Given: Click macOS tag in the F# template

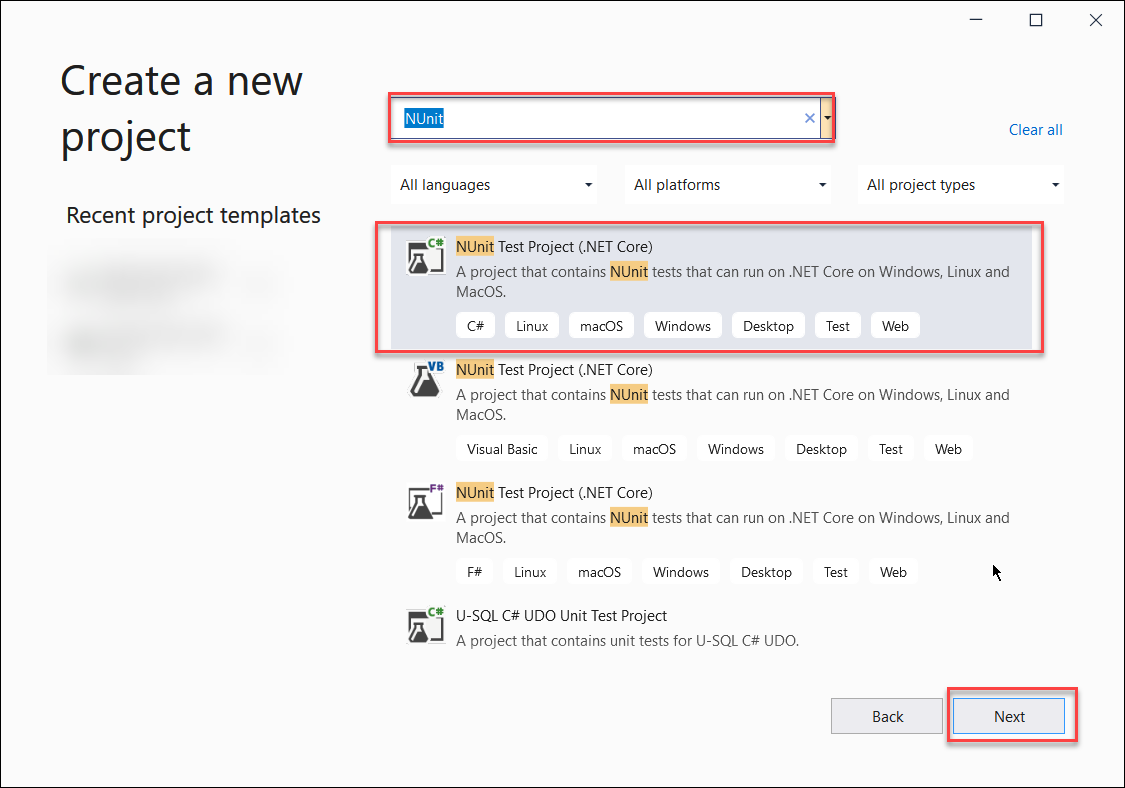Looking at the screenshot, I should (x=600, y=572).
